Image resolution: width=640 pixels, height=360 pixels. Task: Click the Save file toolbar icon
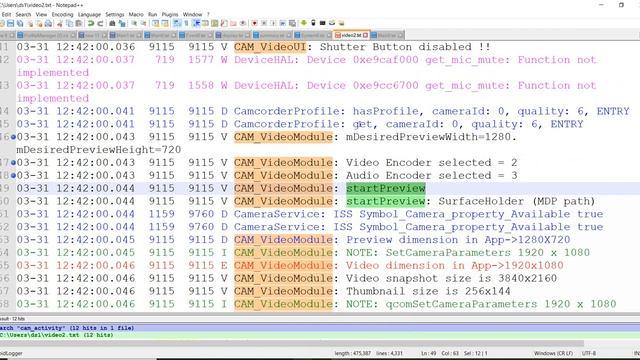pyautogui.click(x=10, y=23)
